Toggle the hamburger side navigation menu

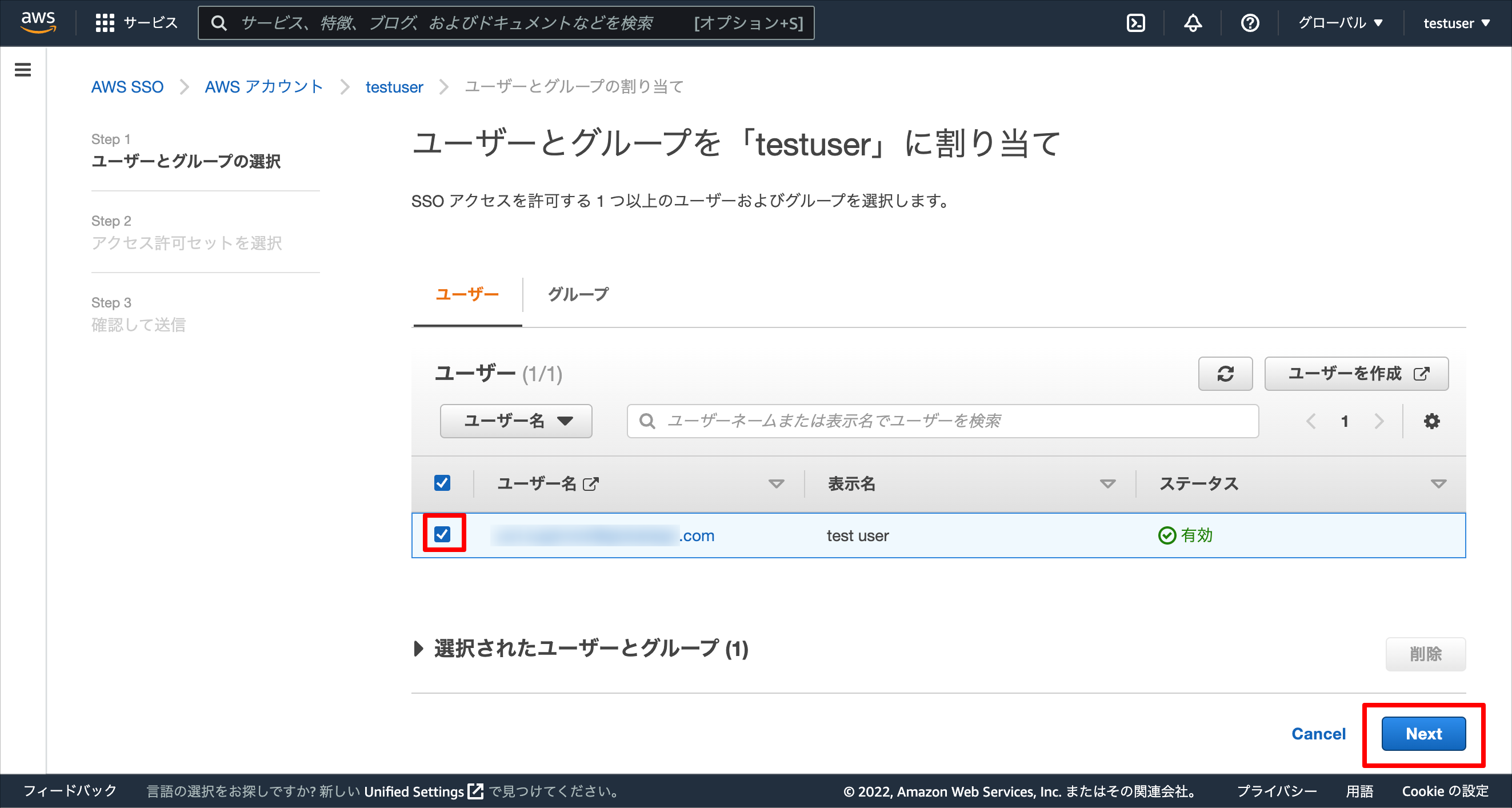(23, 70)
